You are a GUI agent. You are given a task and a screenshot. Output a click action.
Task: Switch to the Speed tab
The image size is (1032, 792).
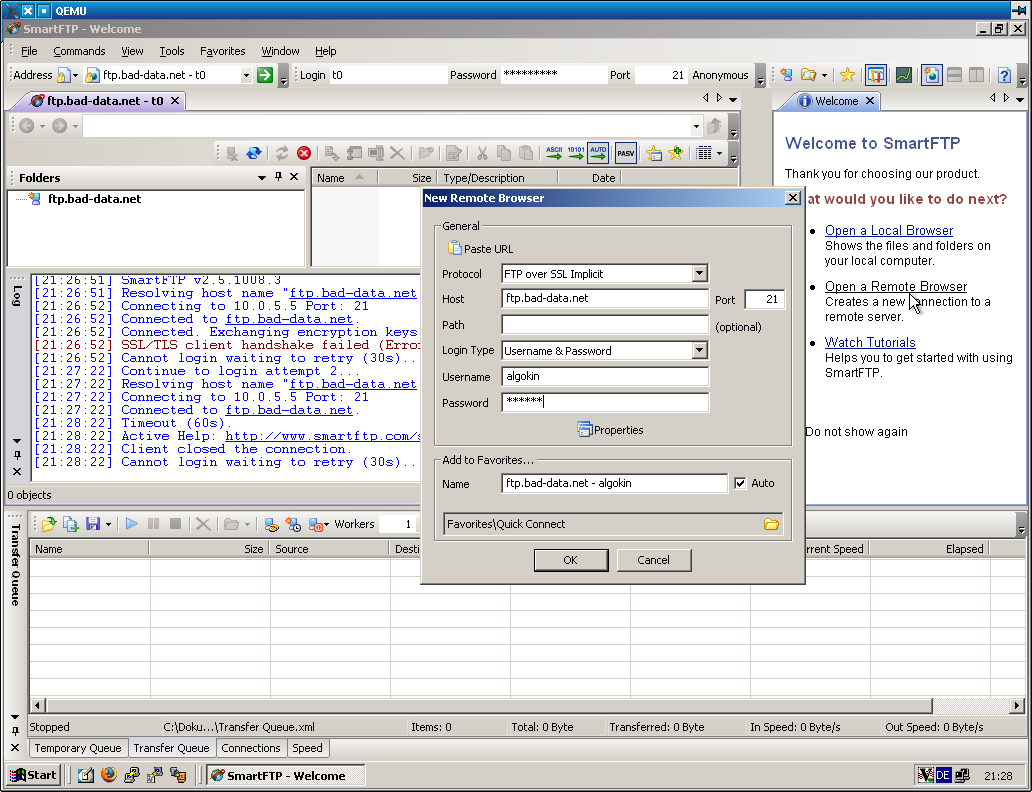(x=307, y=748)
